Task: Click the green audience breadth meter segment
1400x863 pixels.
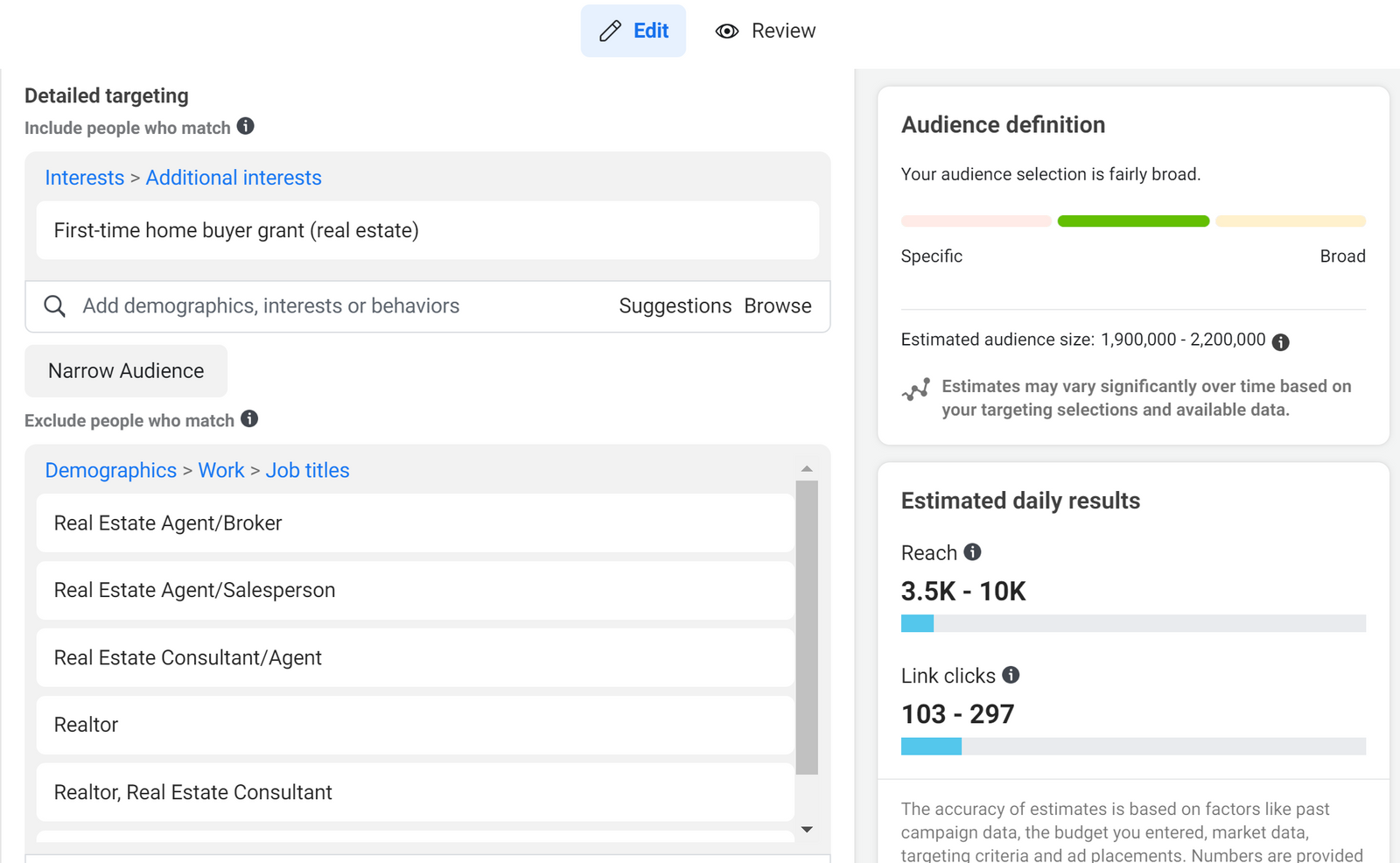Action: click(1133, 221)
